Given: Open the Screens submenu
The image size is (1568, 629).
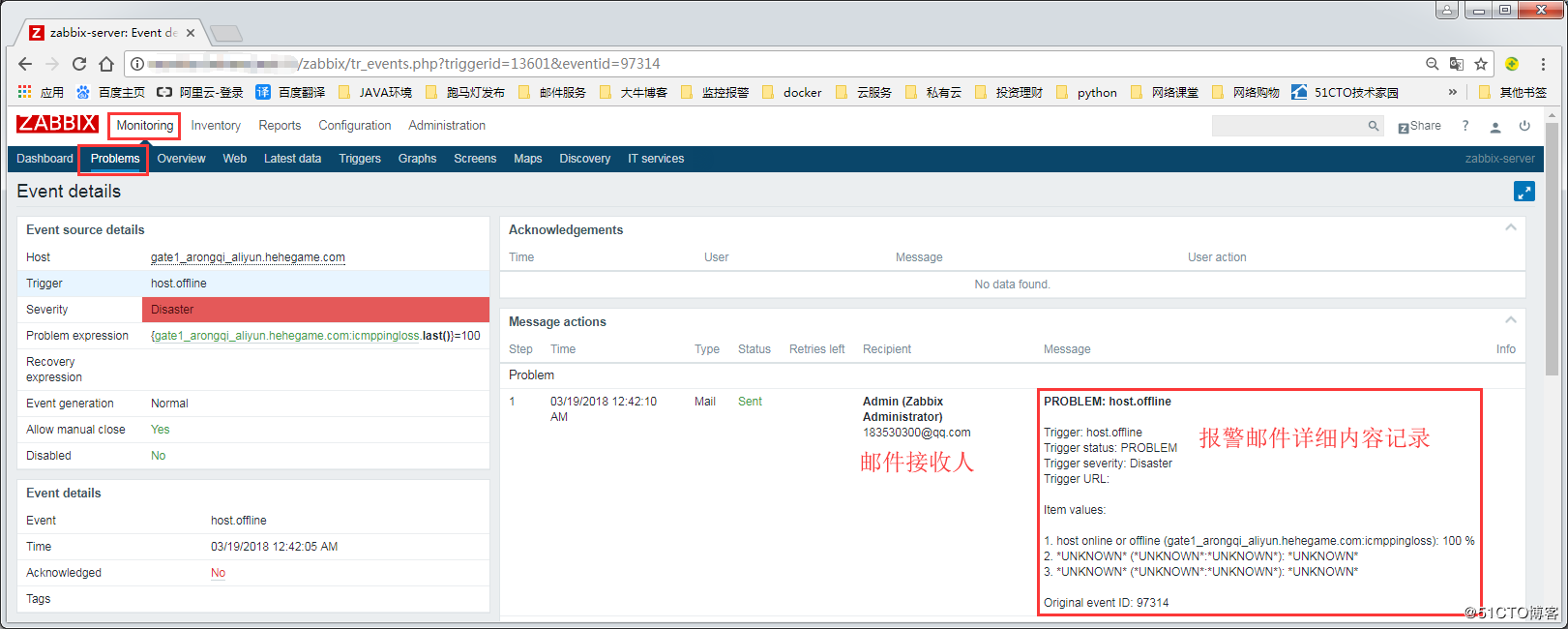Looking at the screenshot, I should (x=475, y=159).
